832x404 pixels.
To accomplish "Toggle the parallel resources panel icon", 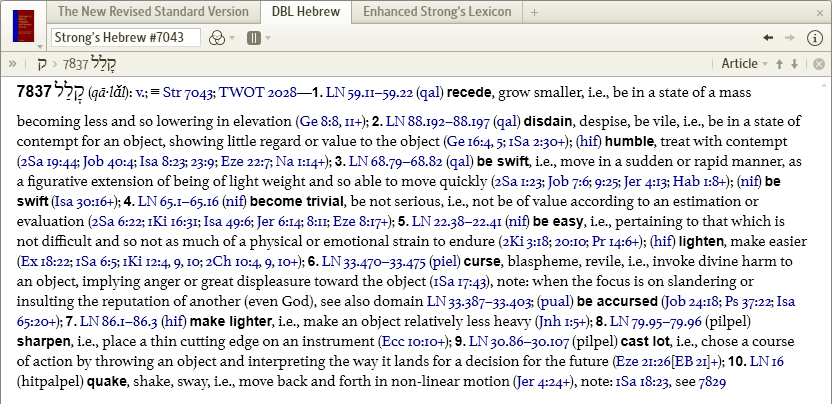I will pos(254,38).
